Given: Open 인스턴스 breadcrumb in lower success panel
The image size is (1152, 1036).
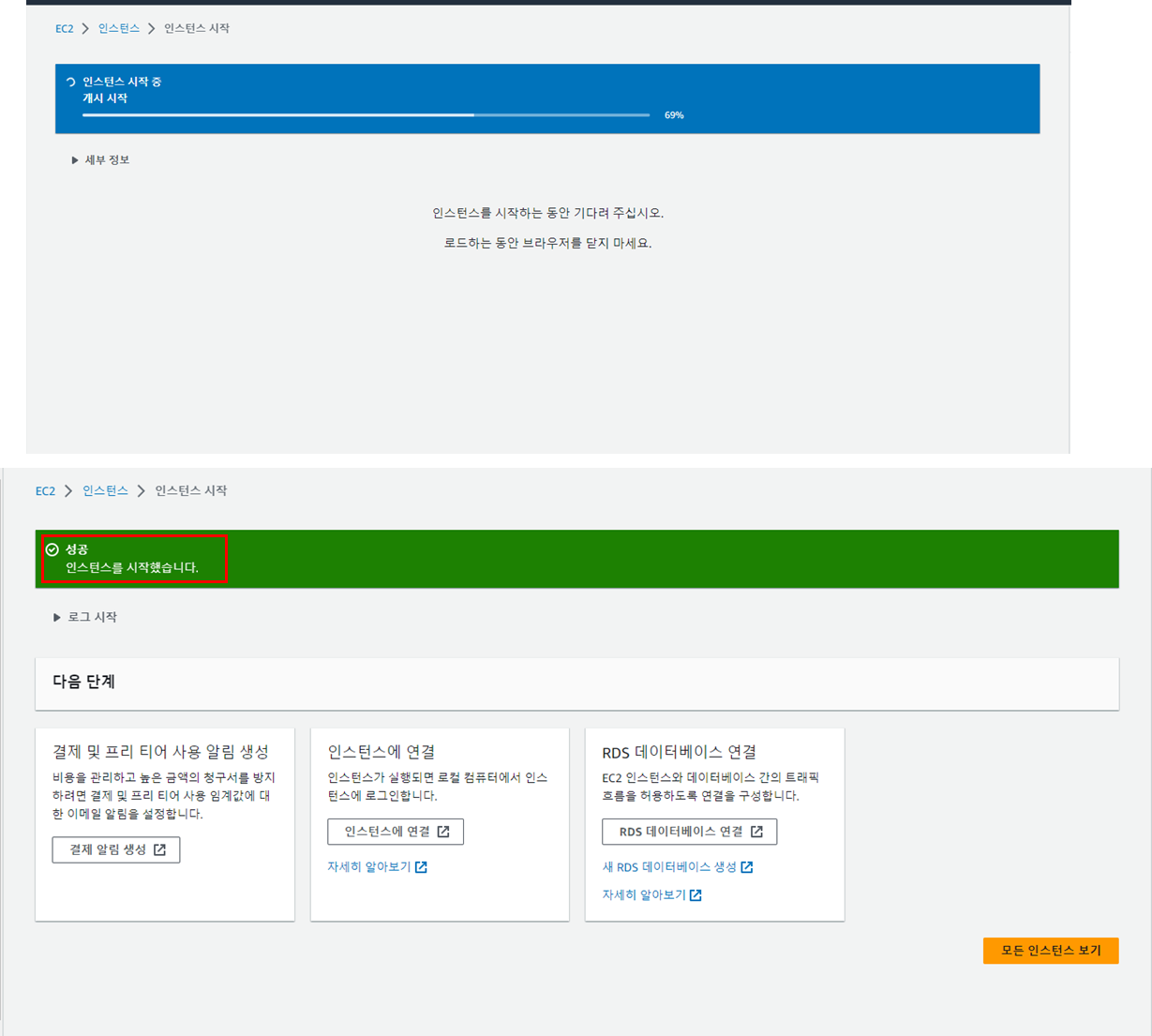Looking at the screenshot, I should pos(105,491).
